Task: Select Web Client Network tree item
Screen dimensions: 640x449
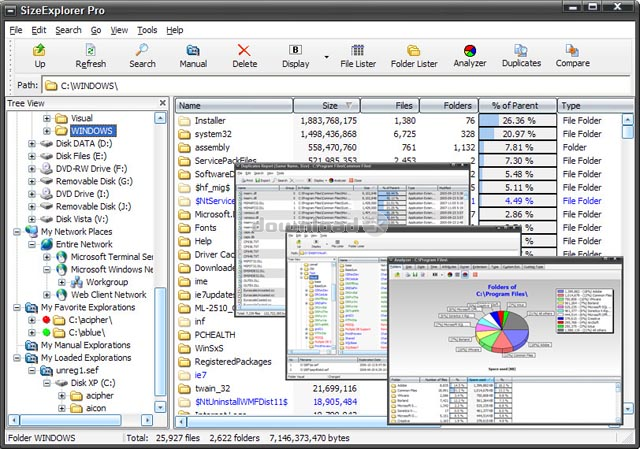Action: (x=109, y=295)
